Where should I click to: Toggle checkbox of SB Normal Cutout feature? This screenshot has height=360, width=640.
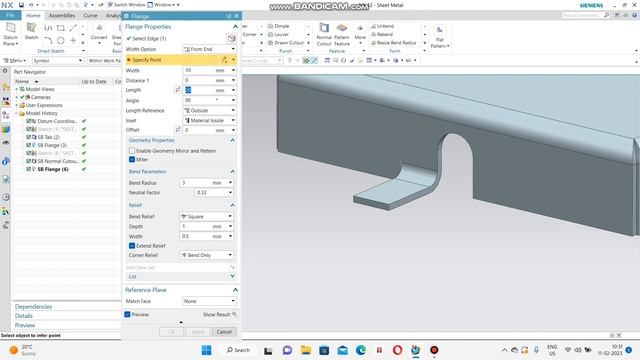pyautogui.click(x=29, y=161)
